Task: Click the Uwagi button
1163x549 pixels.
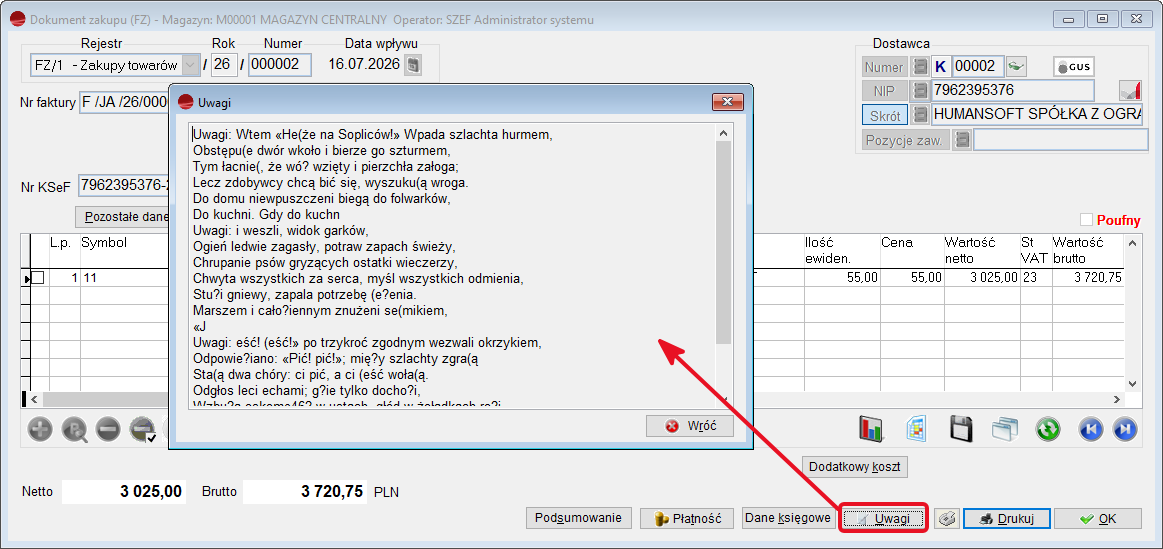Action: (x=883, y=519)
